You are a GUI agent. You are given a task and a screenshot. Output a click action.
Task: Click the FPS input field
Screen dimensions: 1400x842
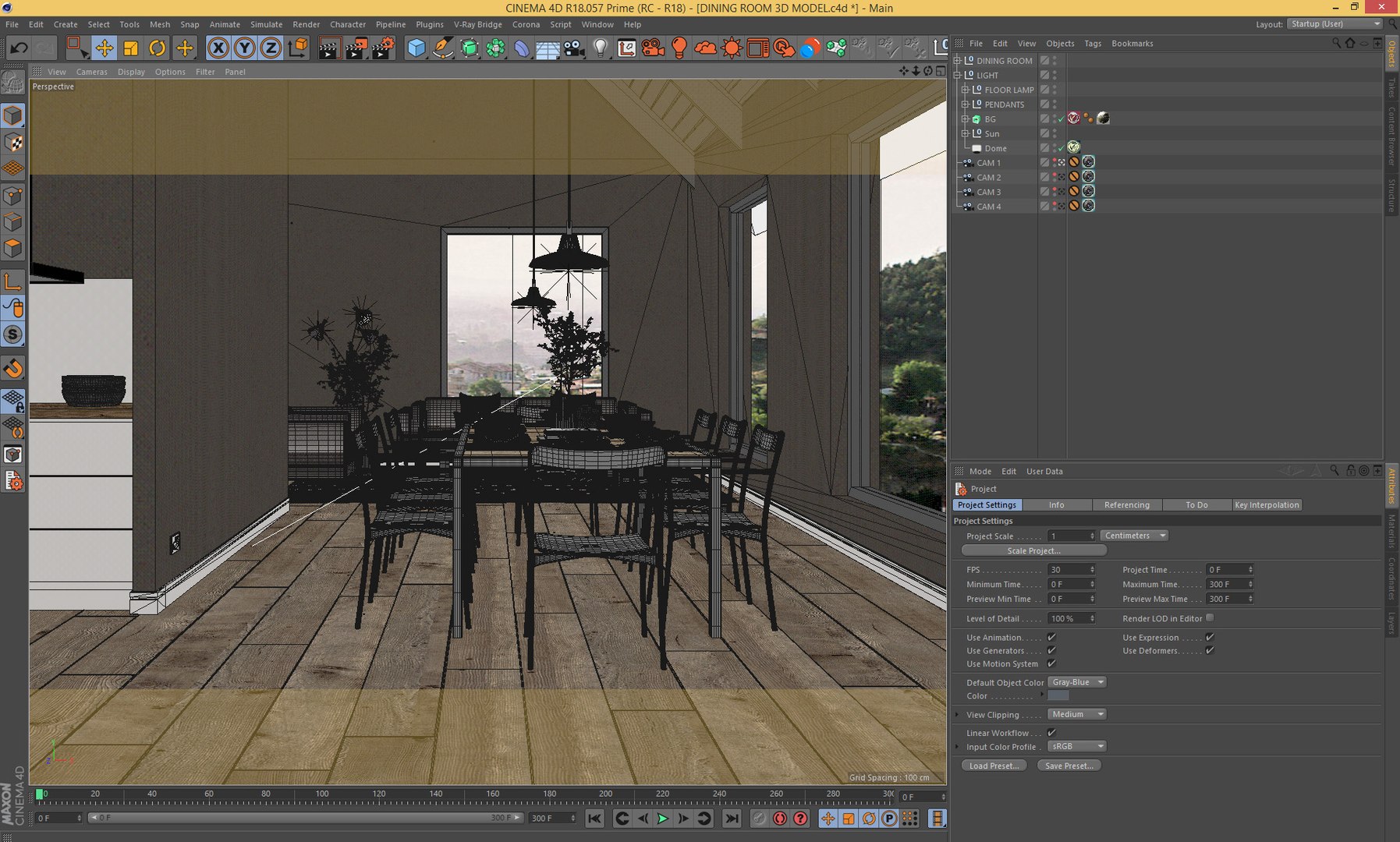(x=1072, y=570)
